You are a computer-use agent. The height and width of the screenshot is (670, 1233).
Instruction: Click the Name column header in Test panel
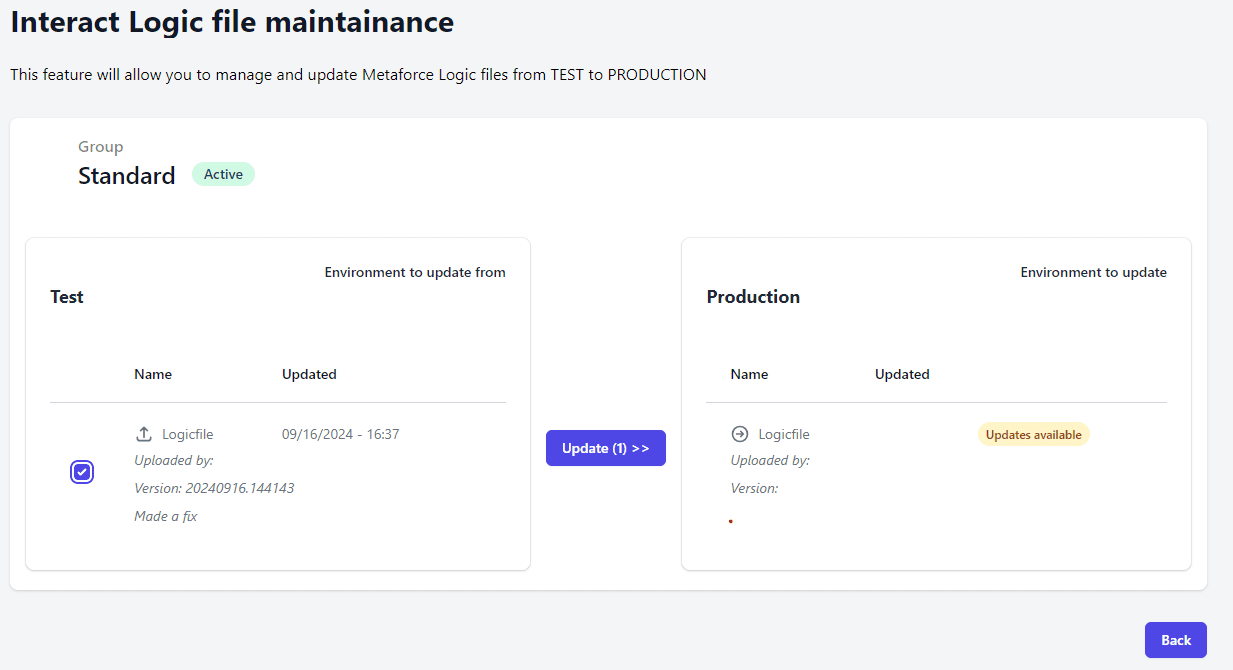152,373
